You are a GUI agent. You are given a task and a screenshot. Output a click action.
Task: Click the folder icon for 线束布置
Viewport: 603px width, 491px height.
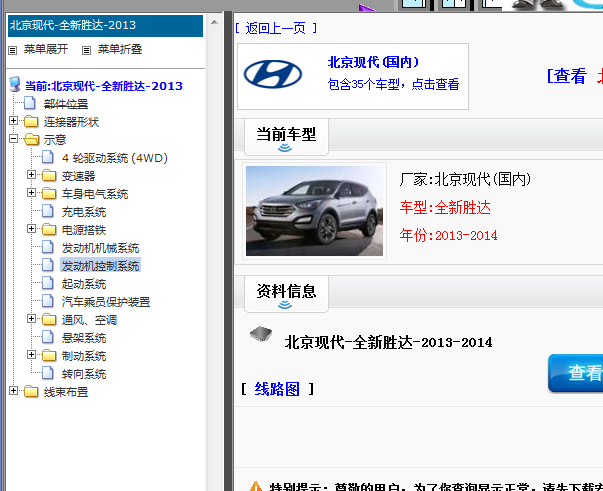pyautogui.click(x=31, y=392)
